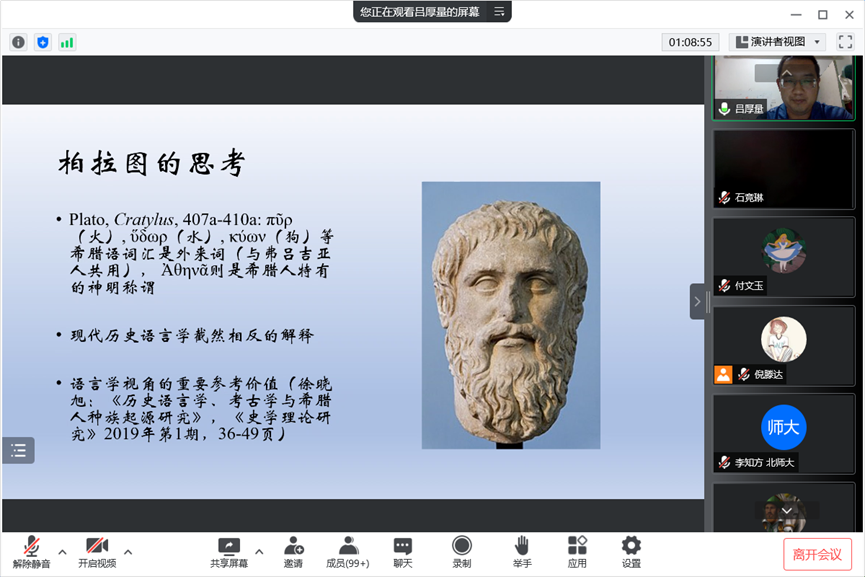
Task: Unmute microphone via 解除静音
Action: 32,551
